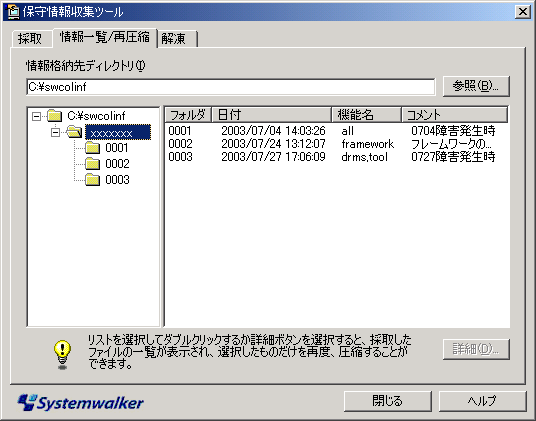The image size is (536, 421).
Task: Select the xxxxxxx tree item
Action: point(118,132)
